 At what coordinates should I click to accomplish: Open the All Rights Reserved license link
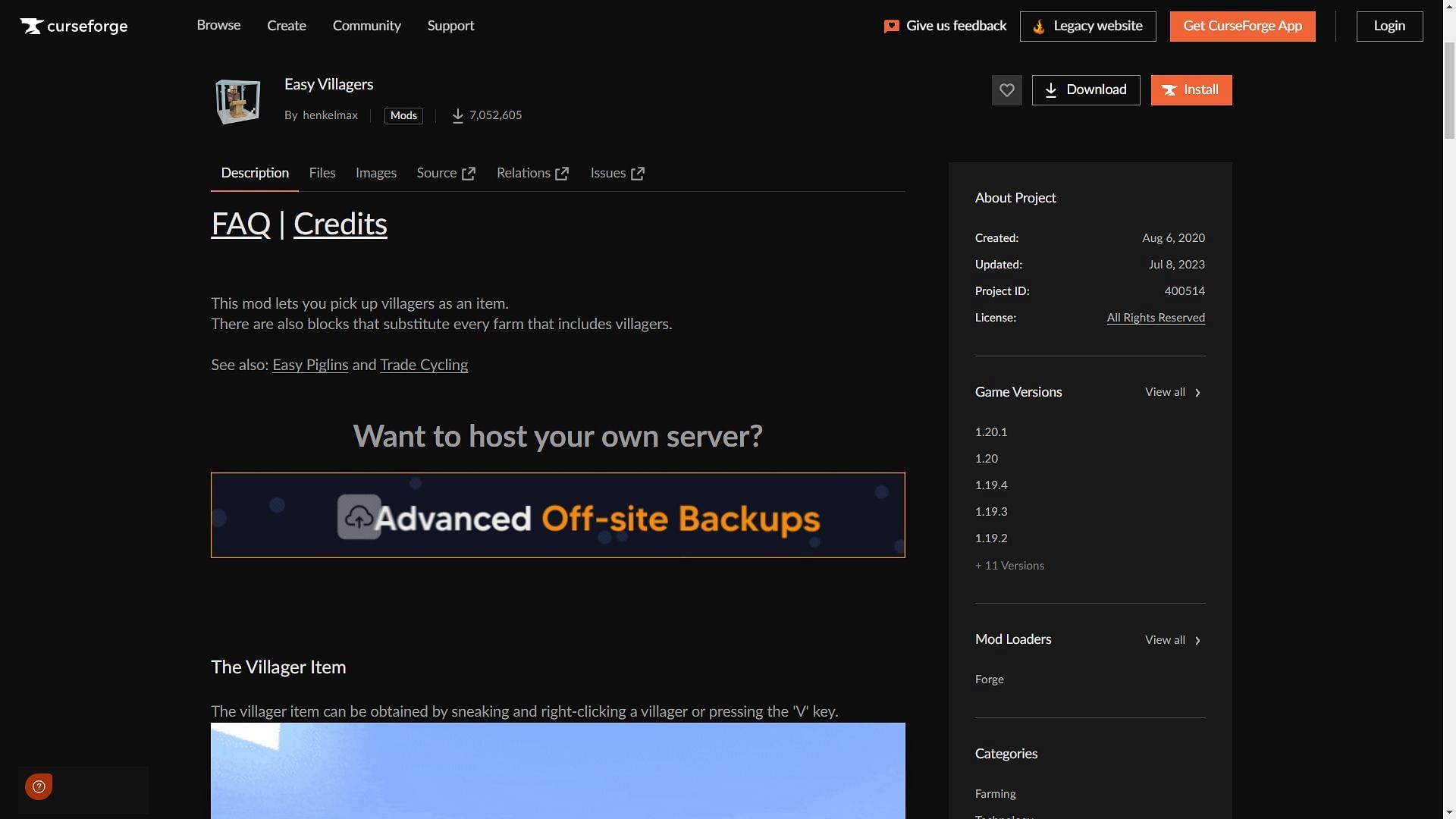click(x=1155, y=318)
